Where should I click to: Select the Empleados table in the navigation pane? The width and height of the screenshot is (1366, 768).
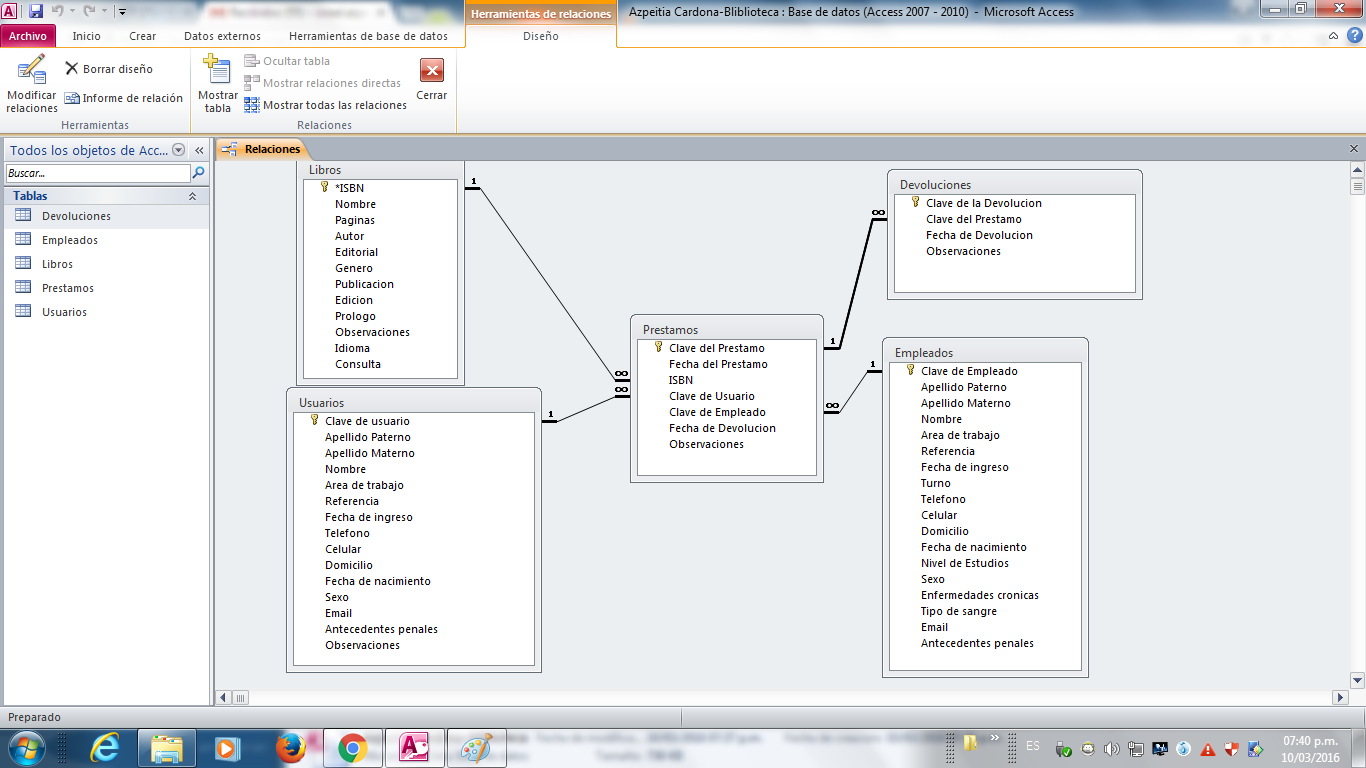(70, 240)
